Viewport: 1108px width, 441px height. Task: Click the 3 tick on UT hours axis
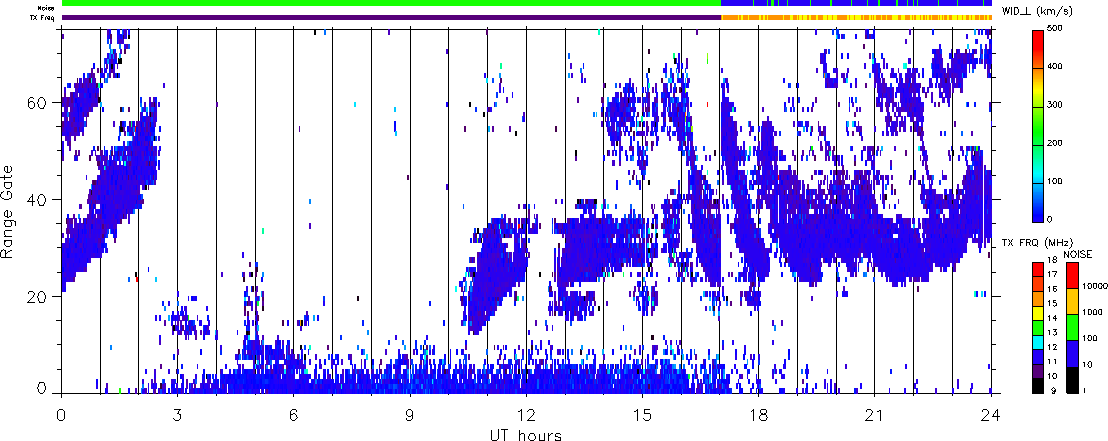click(177, 413)
